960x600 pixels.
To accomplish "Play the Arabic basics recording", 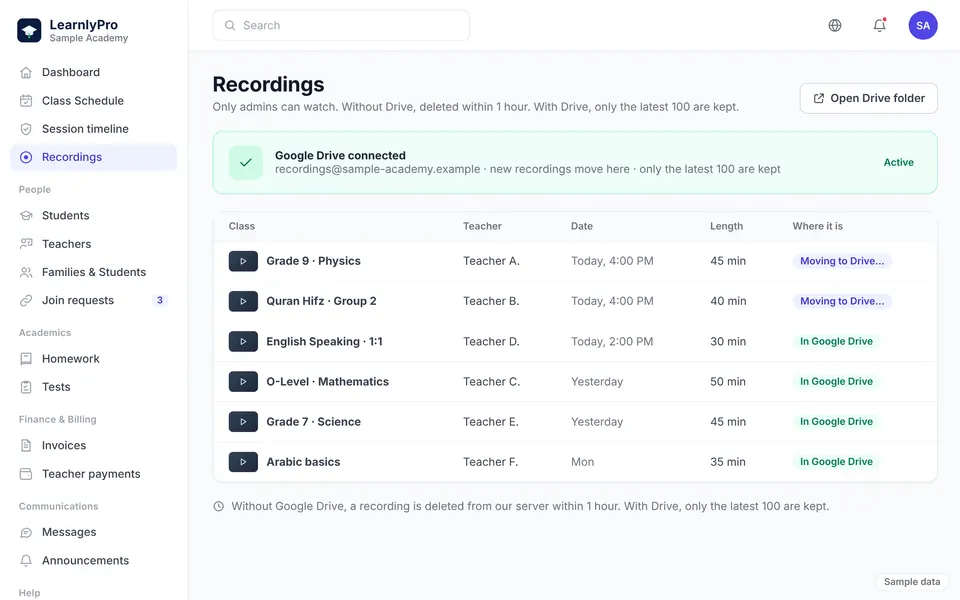I will point(243,462).
